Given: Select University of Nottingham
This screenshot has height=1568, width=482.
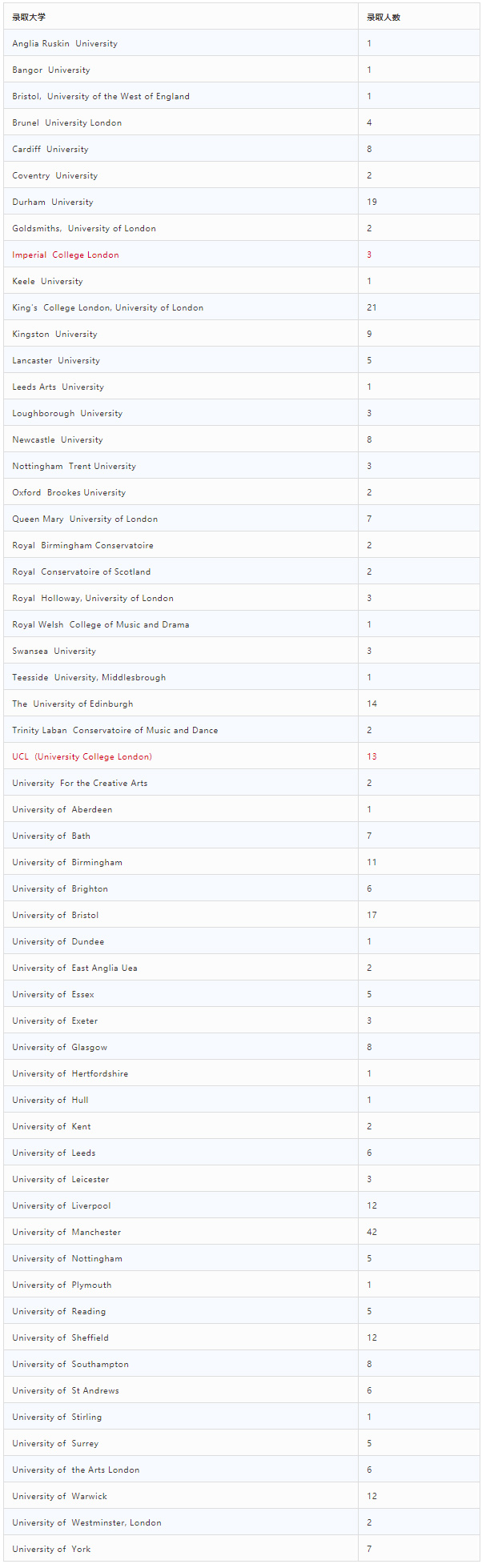Looking at the screenshot, I should [67, 1258].
